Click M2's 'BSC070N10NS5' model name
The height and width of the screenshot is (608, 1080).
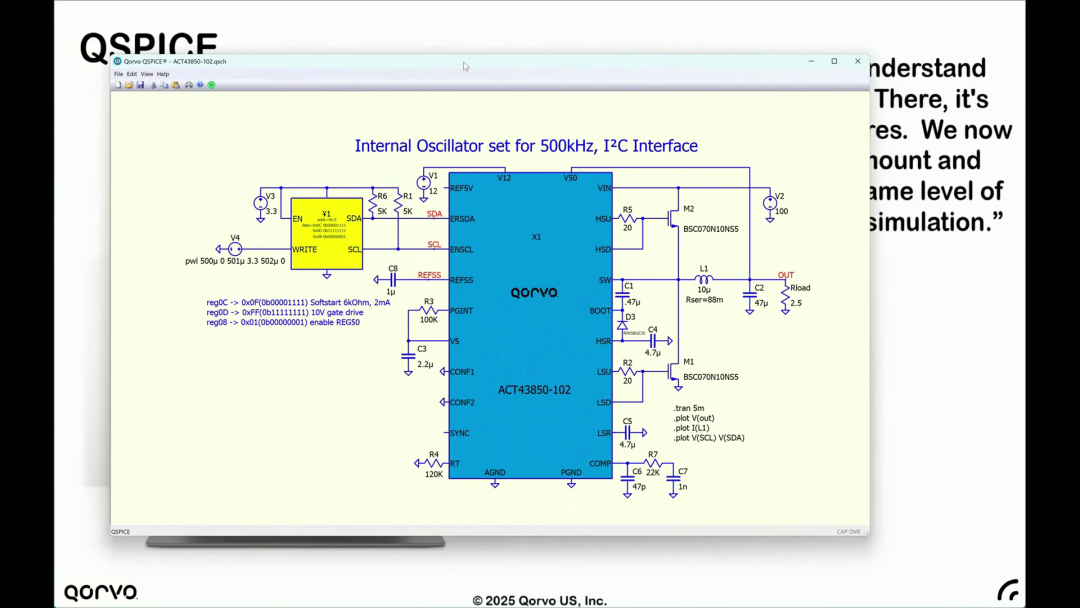tap(711, 229)
